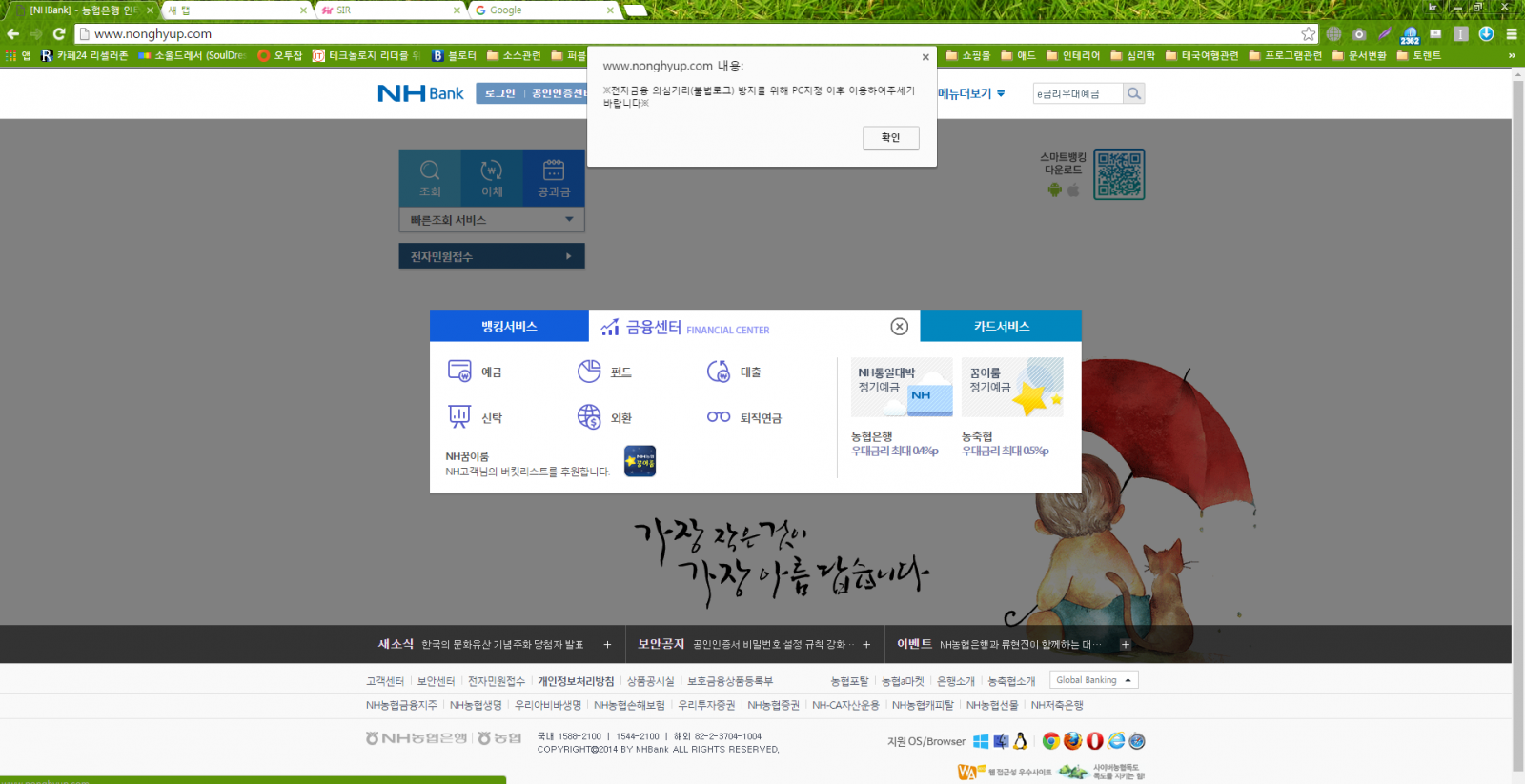Bookmark this page with the star icon
This screenshot has width=1525, height=784.
tap(1309, 33)
